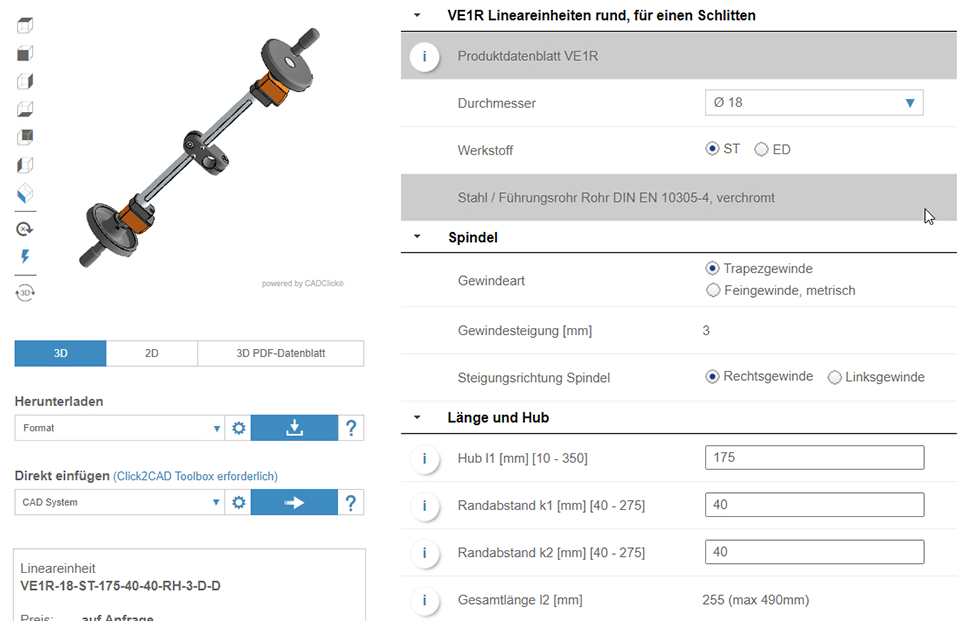Choose Feingewinde, metrisch thread type
Screen dimensions: 974x621
point(713,290)
